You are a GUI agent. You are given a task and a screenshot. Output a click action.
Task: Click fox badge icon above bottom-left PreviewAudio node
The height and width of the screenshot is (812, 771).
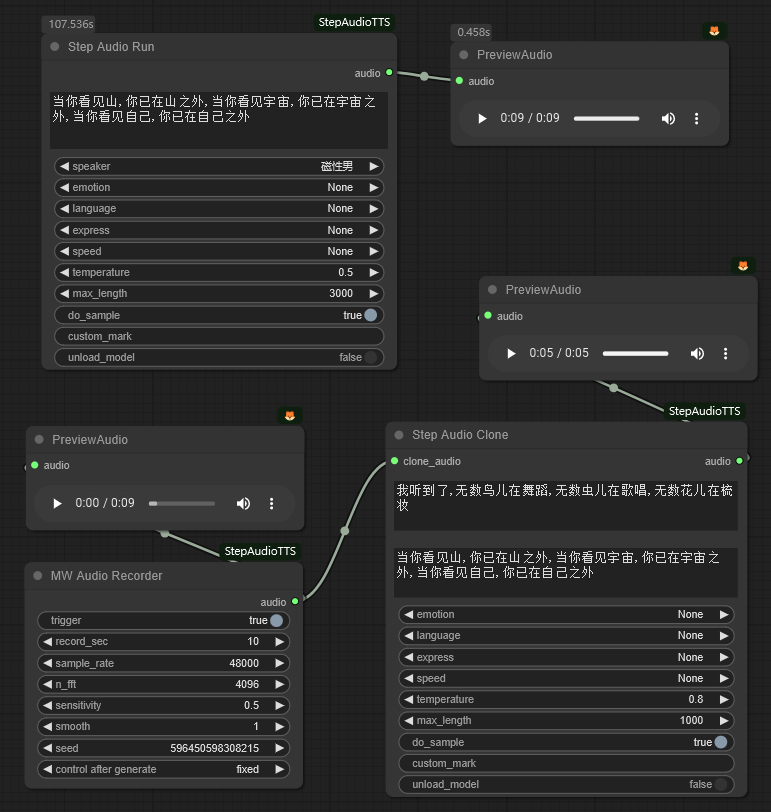point(290,415)
